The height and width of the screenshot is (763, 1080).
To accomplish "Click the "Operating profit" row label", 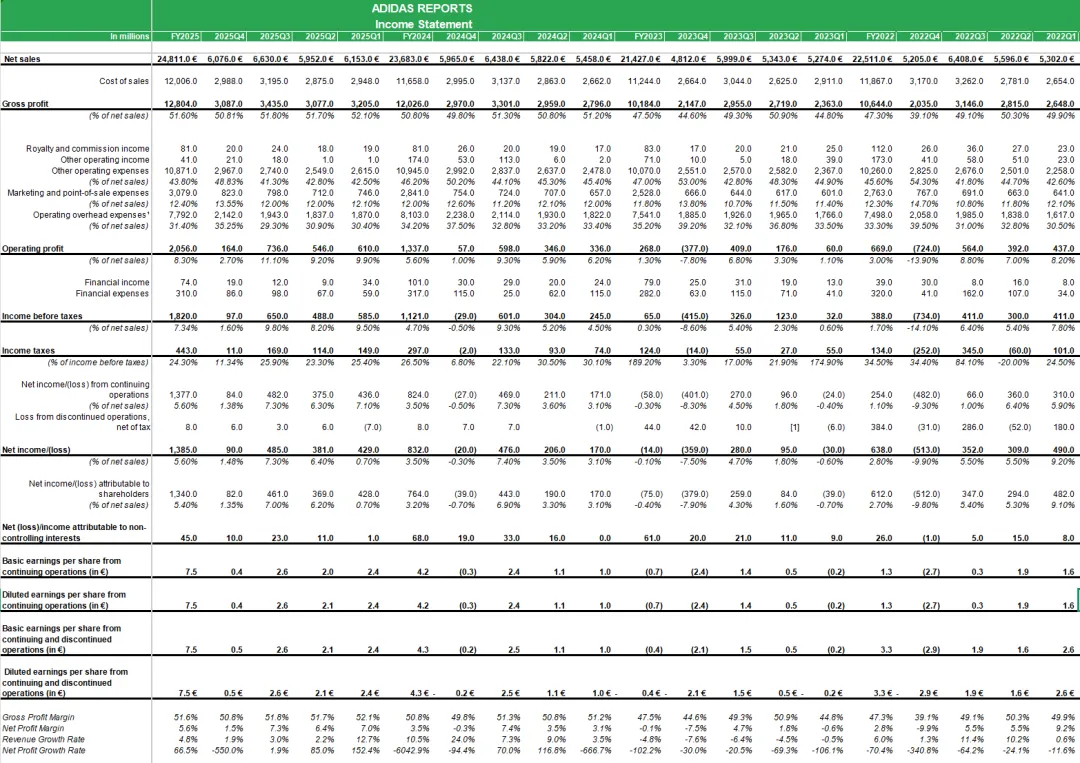I will click(32, 249).
